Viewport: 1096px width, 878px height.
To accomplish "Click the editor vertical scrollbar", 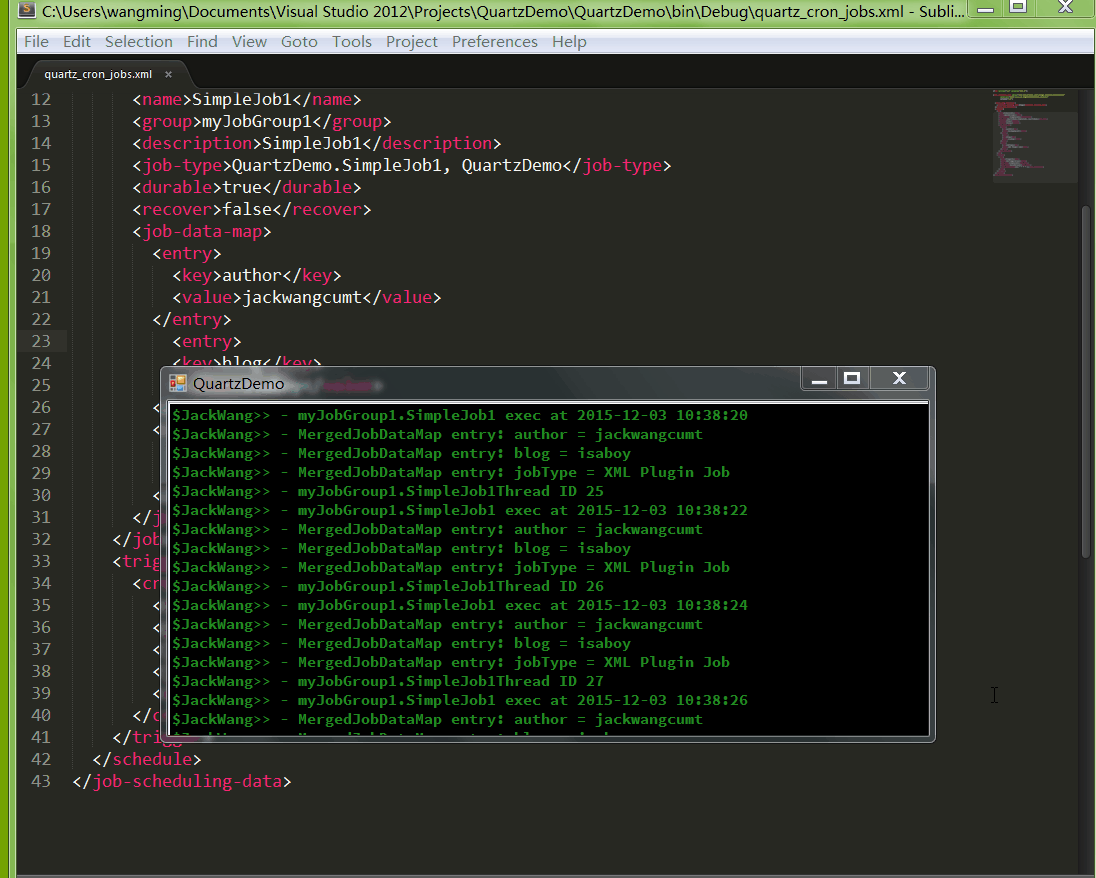I will click(x=1086, y=381).
